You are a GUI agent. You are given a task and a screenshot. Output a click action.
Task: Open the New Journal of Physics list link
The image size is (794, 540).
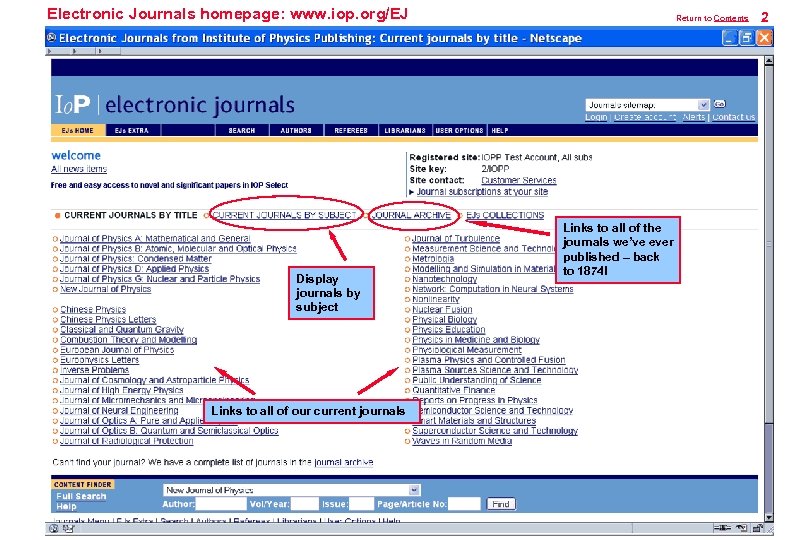tap(105, 289)
